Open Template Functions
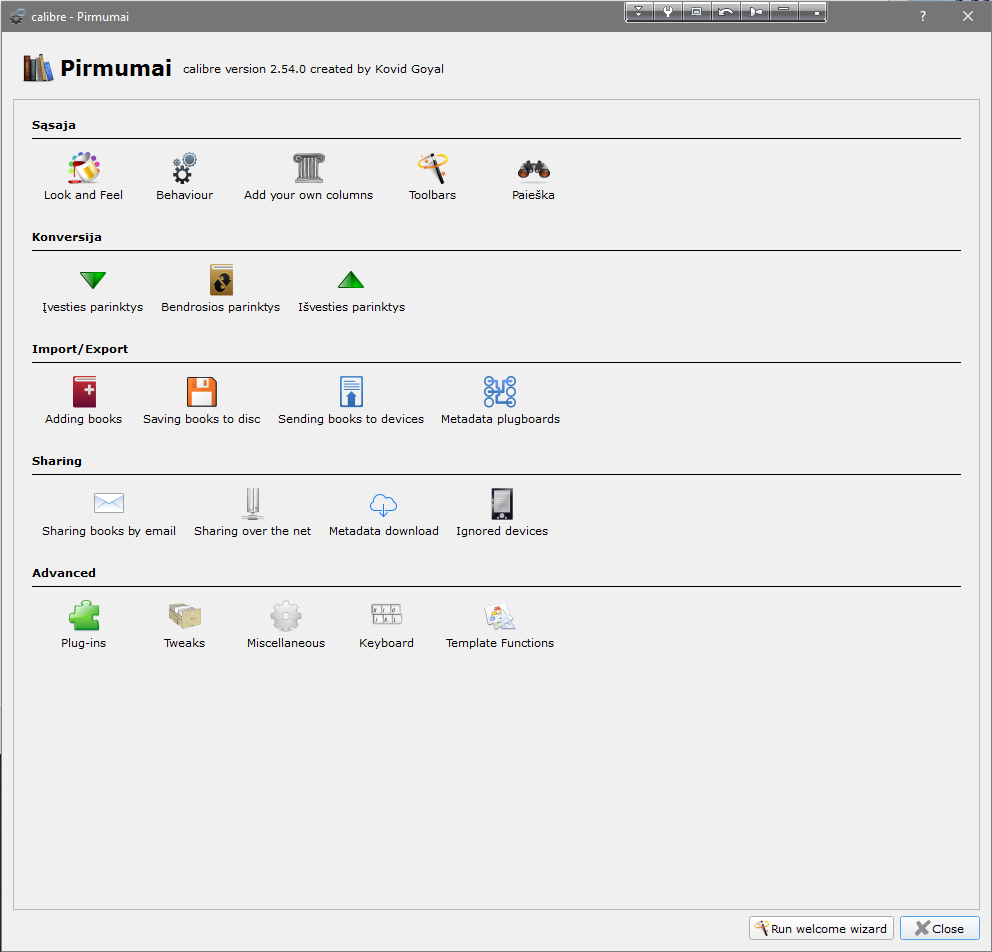Image resolution: width=992 pixels, height=952 pixels. tap(500, 624)
